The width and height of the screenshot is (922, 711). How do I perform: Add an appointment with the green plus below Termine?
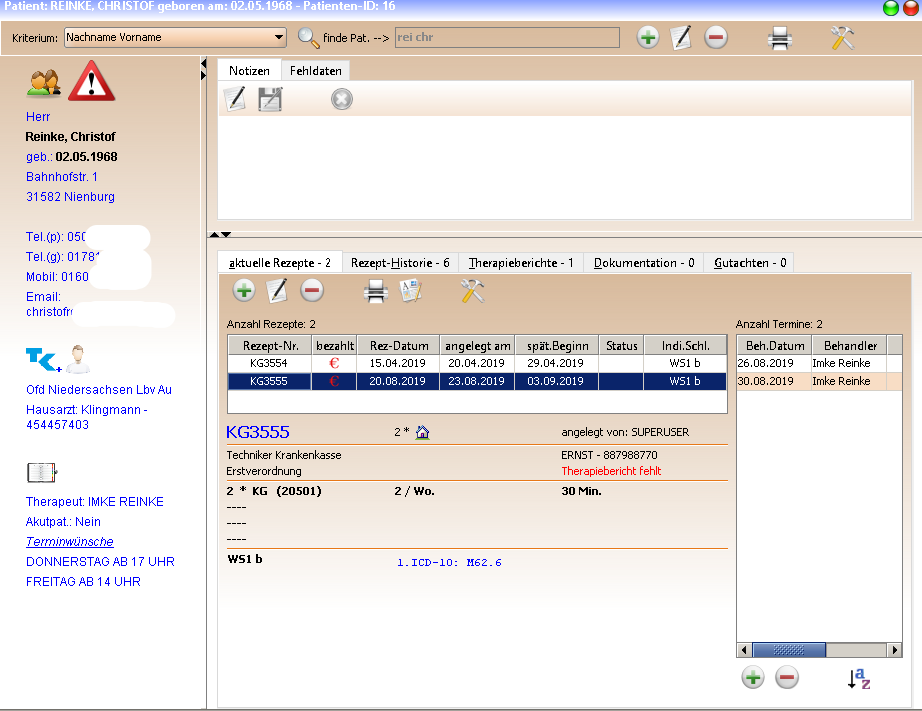tap(753, 678)
